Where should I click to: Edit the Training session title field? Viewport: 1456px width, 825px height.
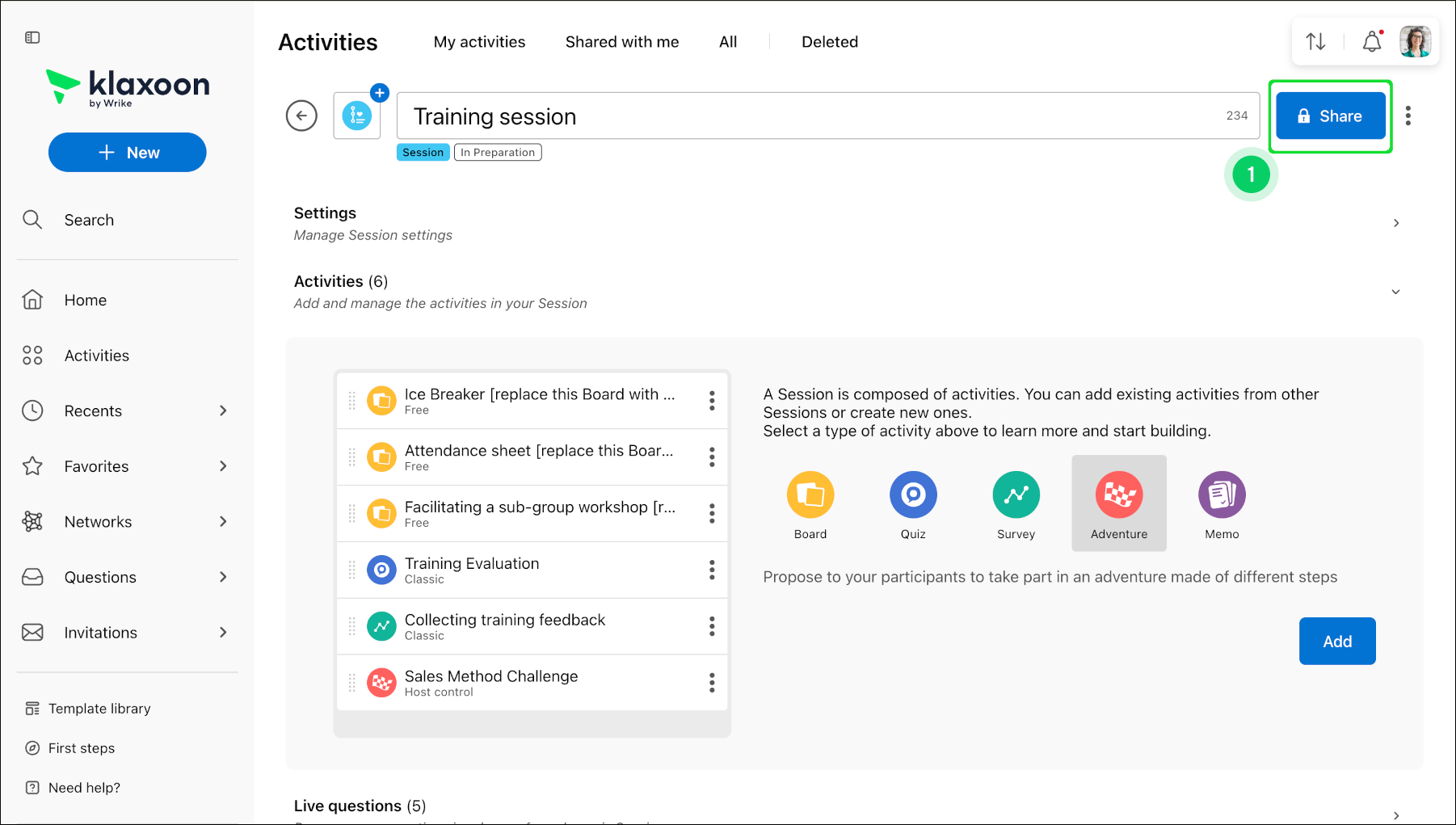click(828, 116)
